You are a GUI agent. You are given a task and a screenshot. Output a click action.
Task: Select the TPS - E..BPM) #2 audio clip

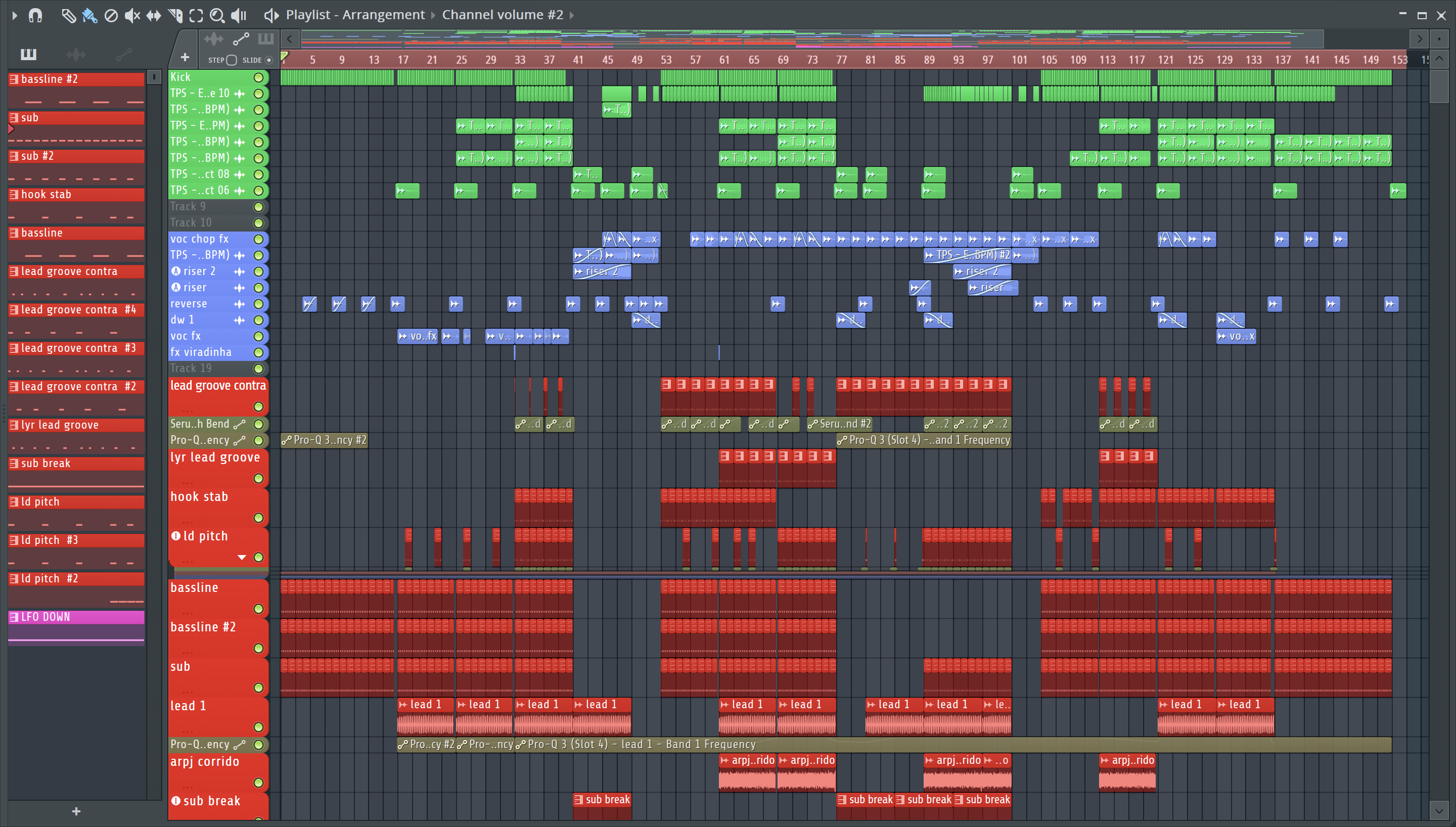click(968, 255)
